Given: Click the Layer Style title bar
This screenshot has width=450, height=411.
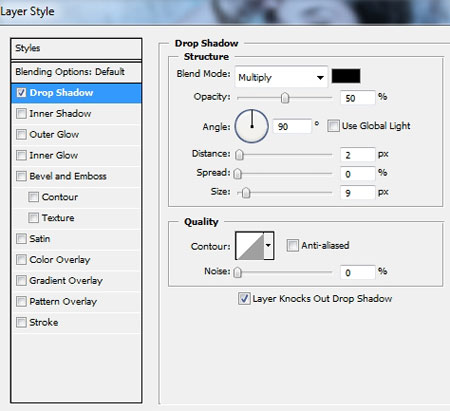Looking at the screenshot, I should [225, 12].
